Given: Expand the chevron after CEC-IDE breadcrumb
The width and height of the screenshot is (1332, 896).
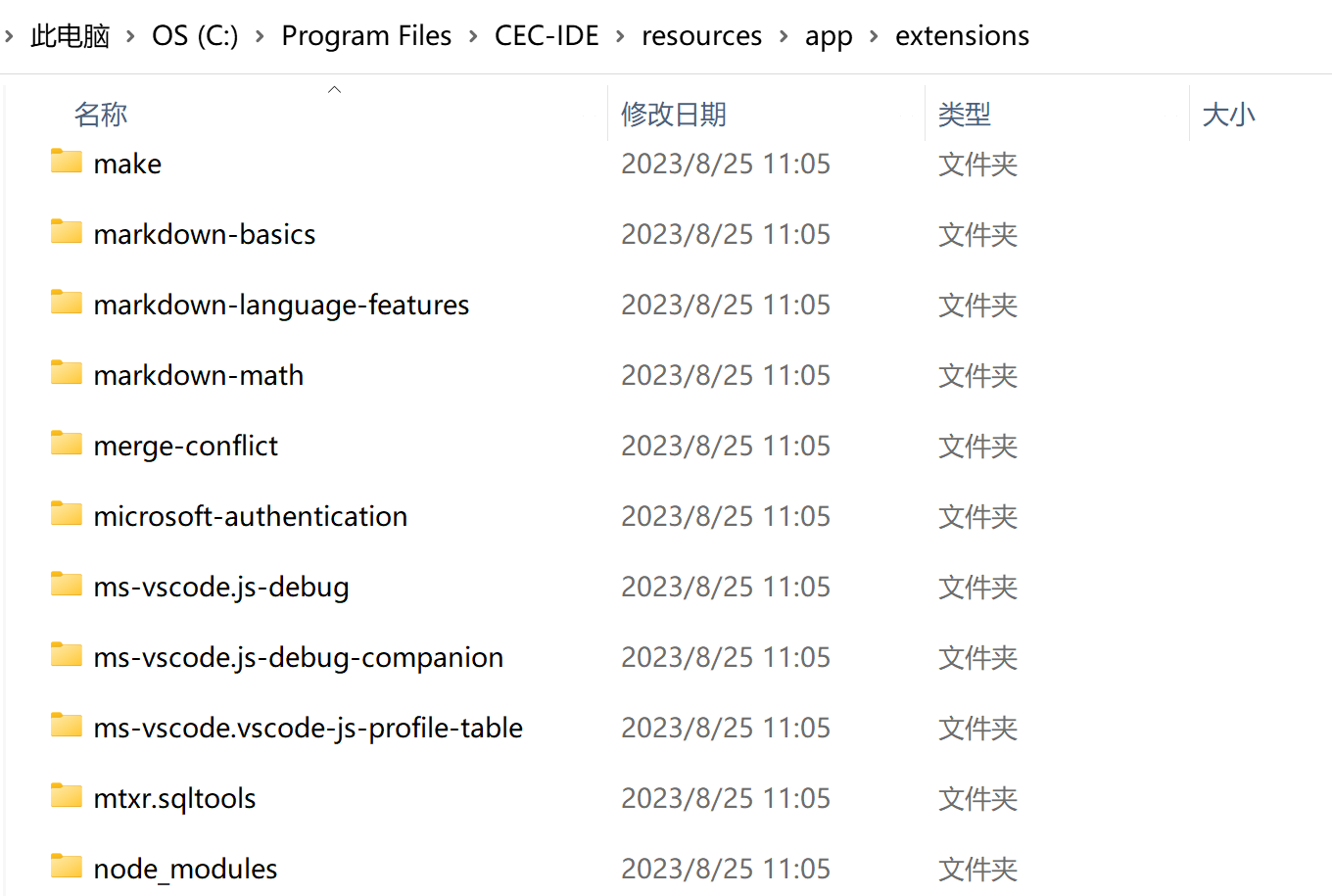Looking at the screenshot, I should (x=620, y=36).
